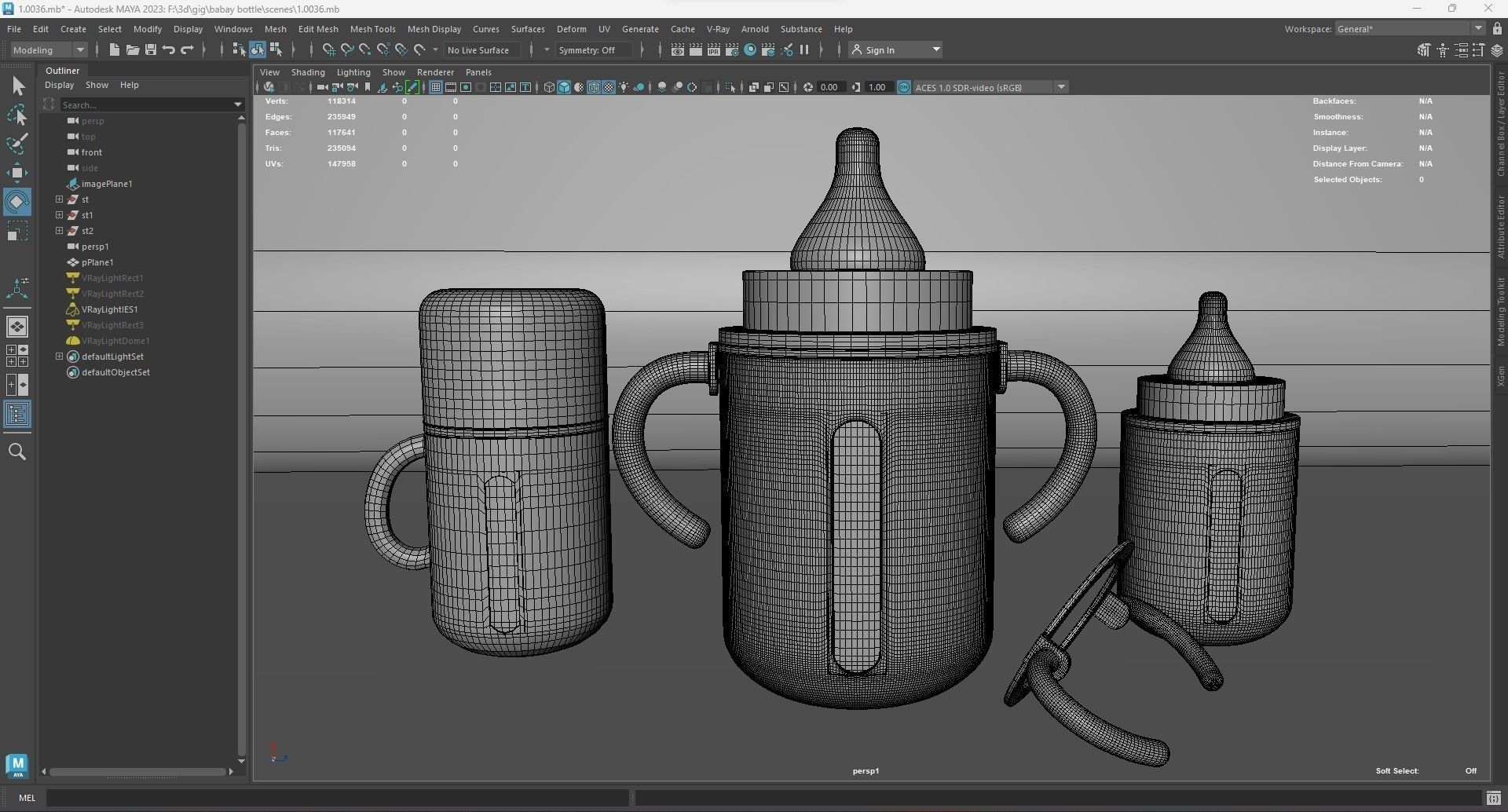
Task: Select by hierarchy mode icon
Action: [x=239, y=49]
